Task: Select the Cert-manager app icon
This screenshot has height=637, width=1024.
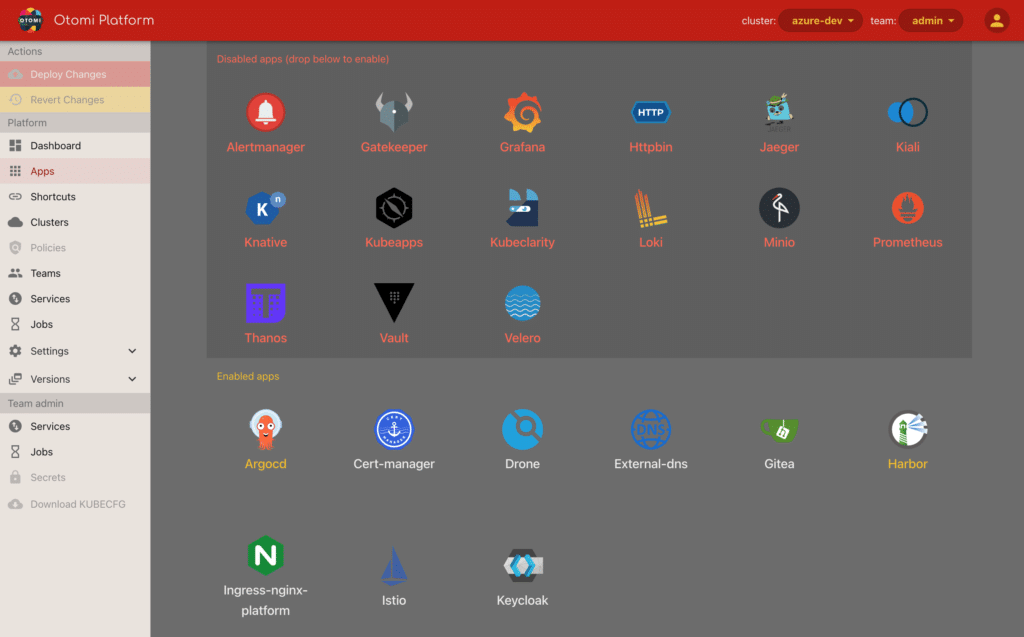Action: pyautogui.click(x=394, y=429)
